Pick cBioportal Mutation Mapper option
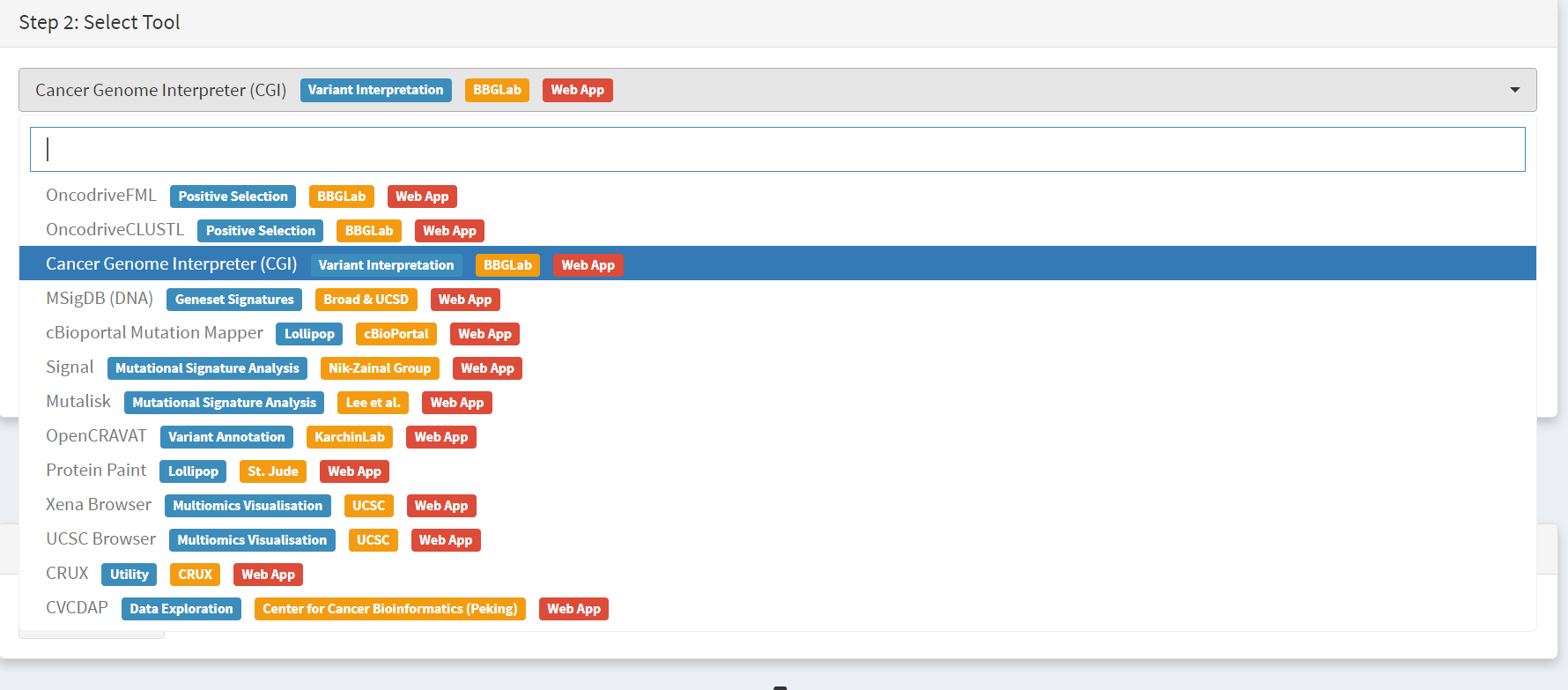The height and width of the screenshot is (690, 1568). (x=777, y=333)
